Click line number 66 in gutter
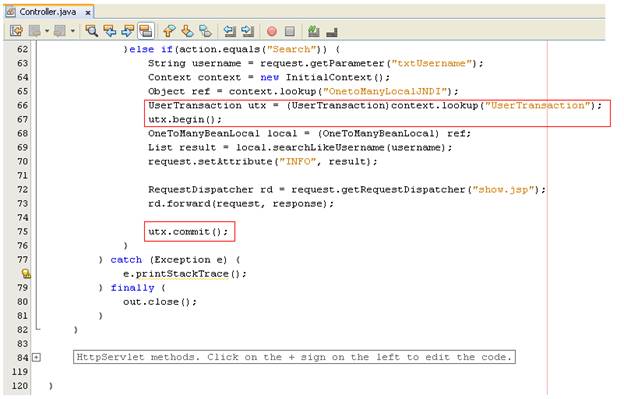Screen dimensions: 624x399 tap(23, 105)
